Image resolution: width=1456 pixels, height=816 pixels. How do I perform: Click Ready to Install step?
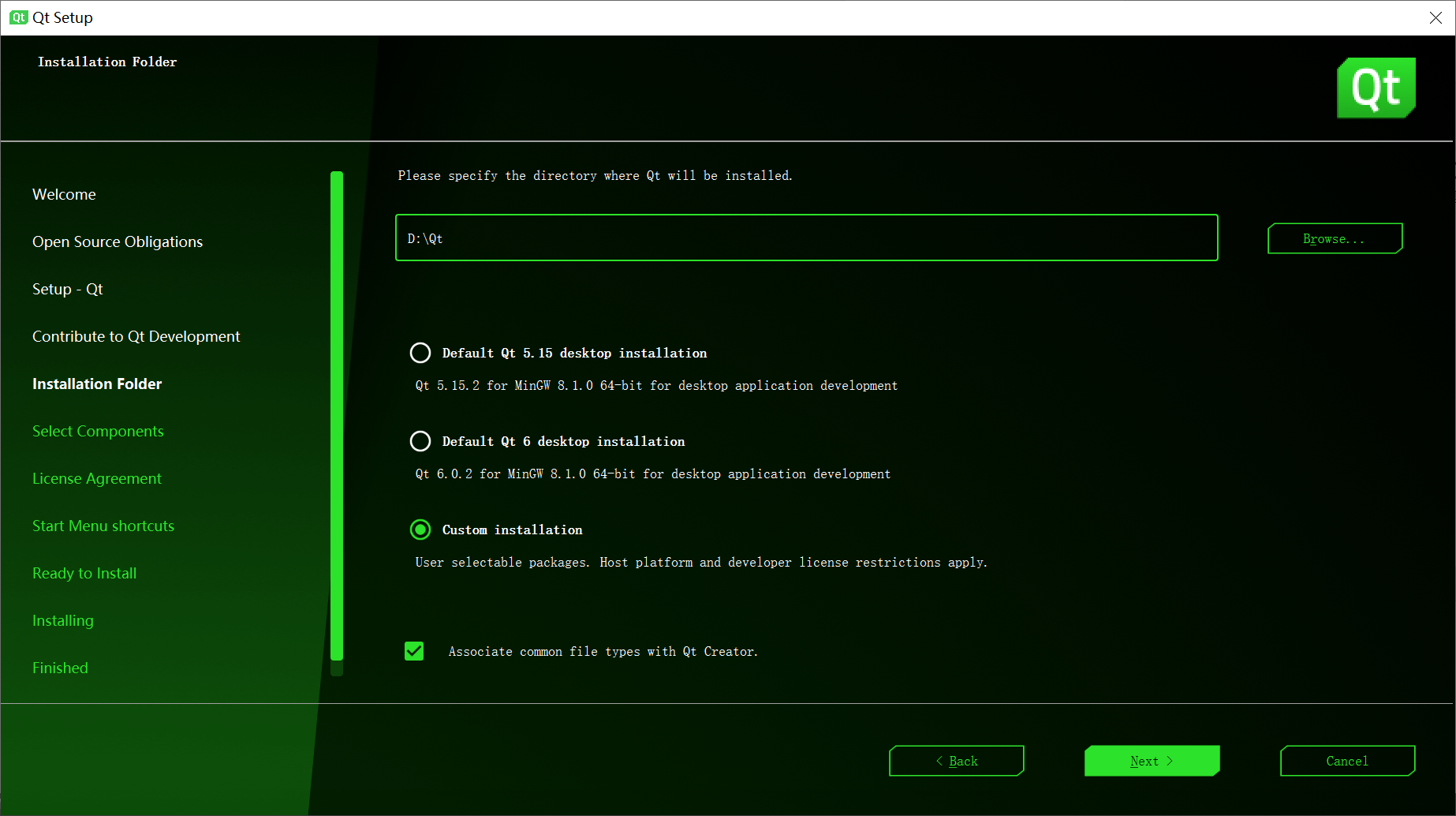(84, 573)
